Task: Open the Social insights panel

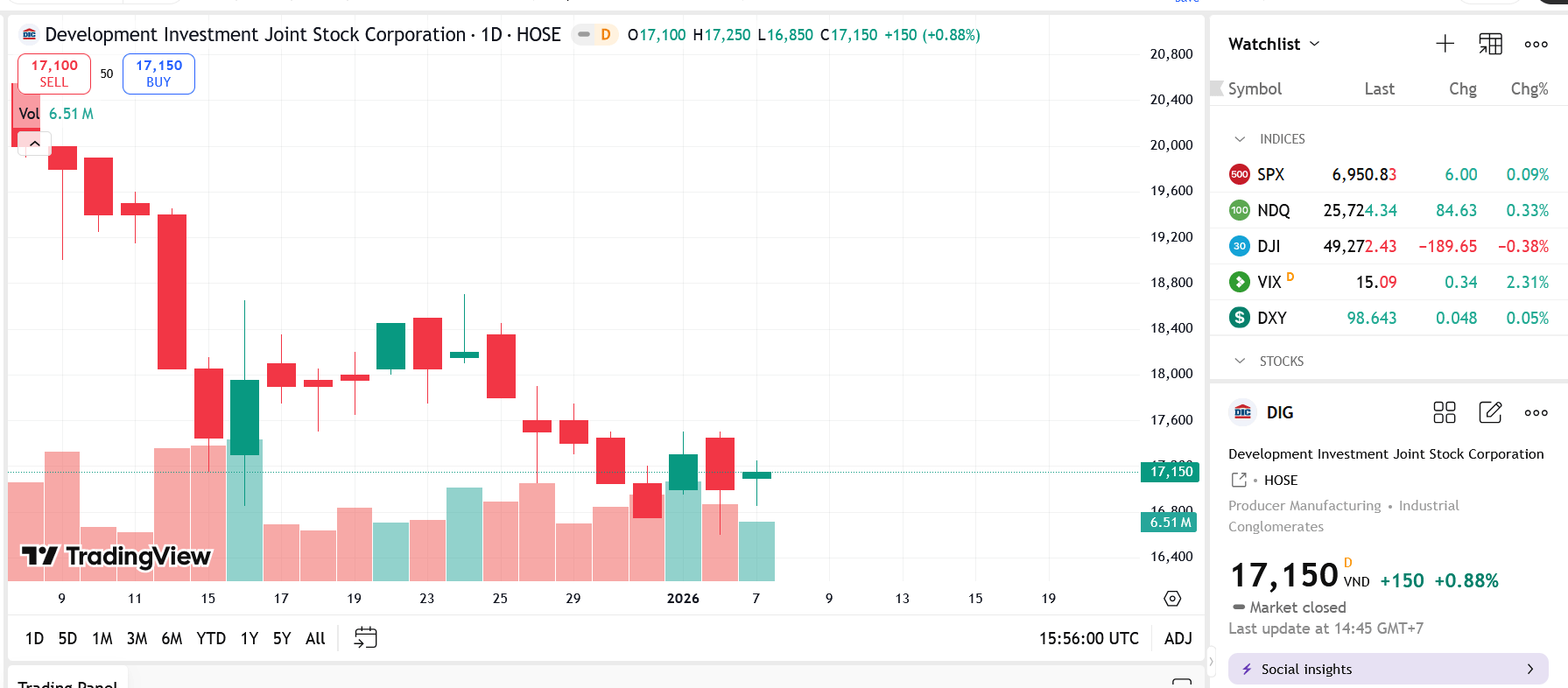Action: click(1388, 669)
